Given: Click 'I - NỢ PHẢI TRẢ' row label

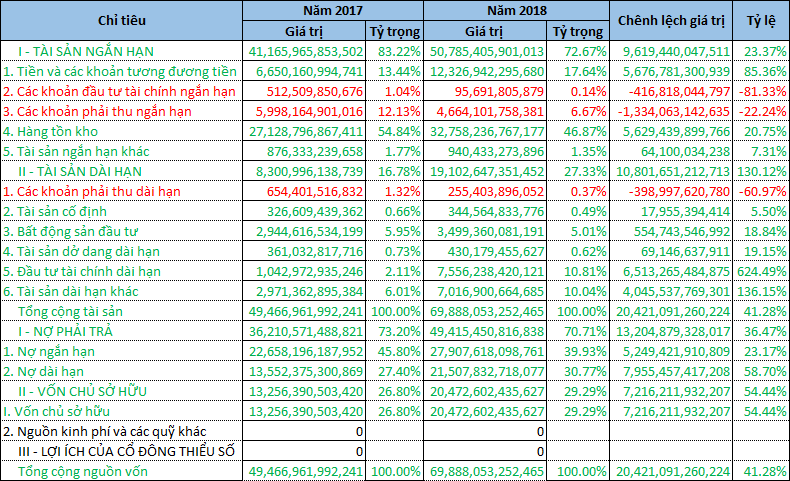Looking at the screenshot, I should coord(65,332).
